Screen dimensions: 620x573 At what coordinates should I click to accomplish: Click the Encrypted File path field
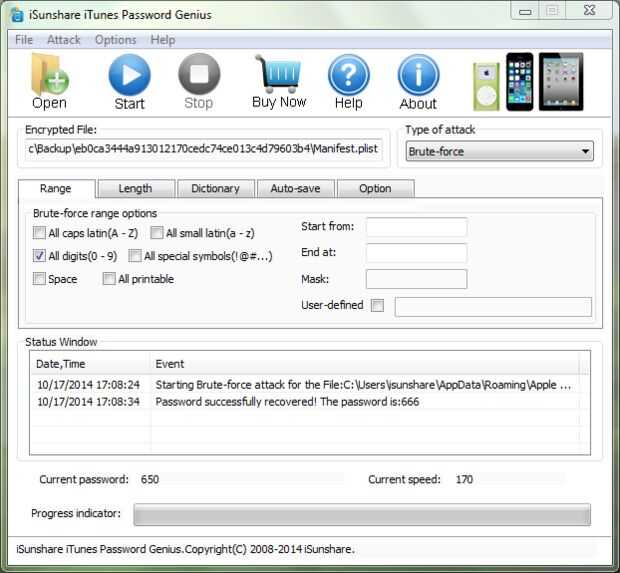tap(204, 149)
